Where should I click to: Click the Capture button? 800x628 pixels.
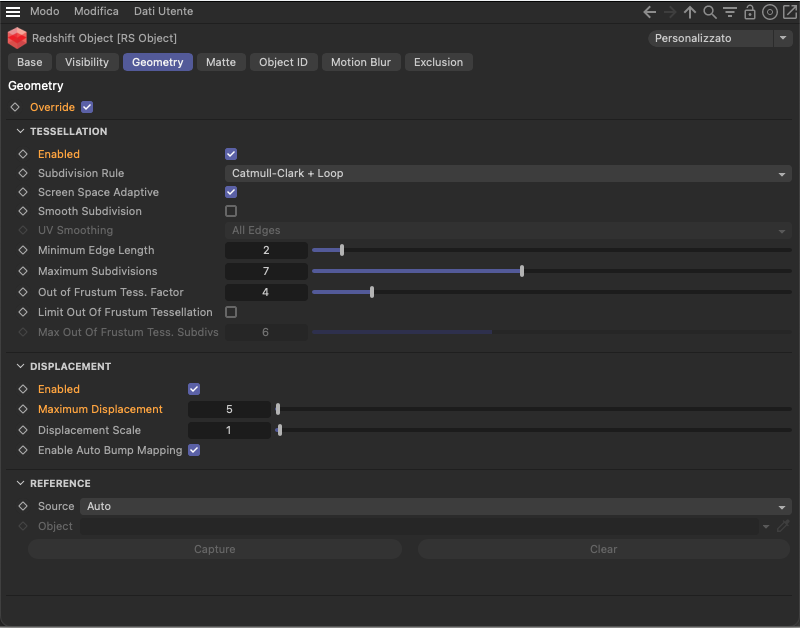pos(215,549)
